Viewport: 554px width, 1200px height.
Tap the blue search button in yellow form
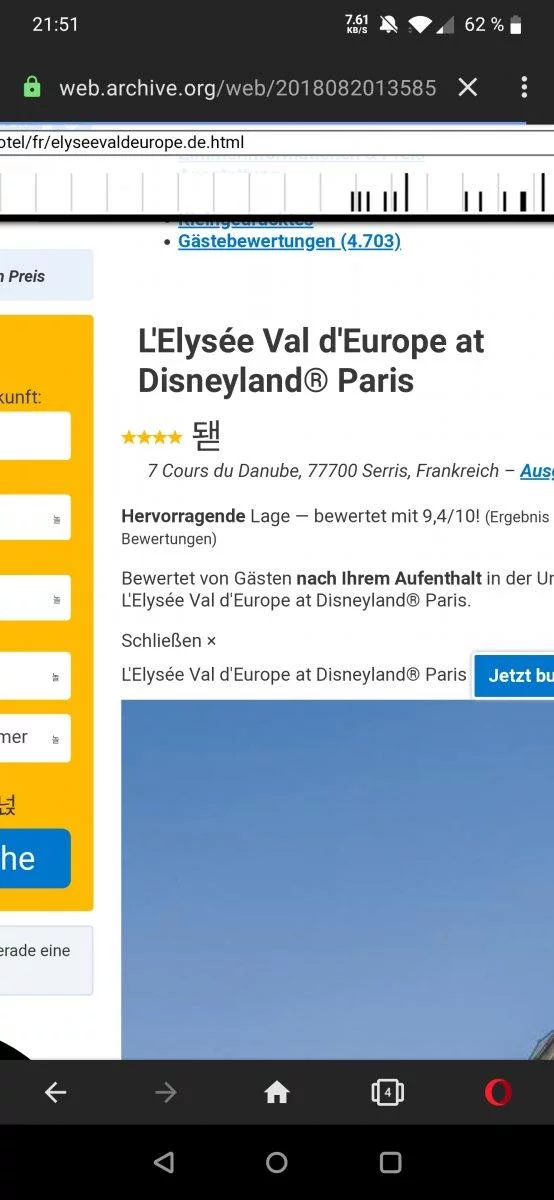pos(35,858)
